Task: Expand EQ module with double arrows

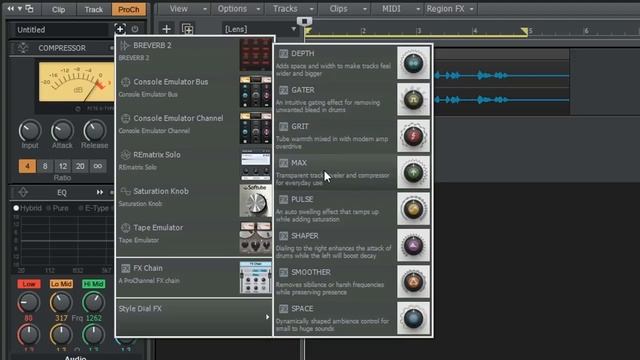Action: pos(100,192)
